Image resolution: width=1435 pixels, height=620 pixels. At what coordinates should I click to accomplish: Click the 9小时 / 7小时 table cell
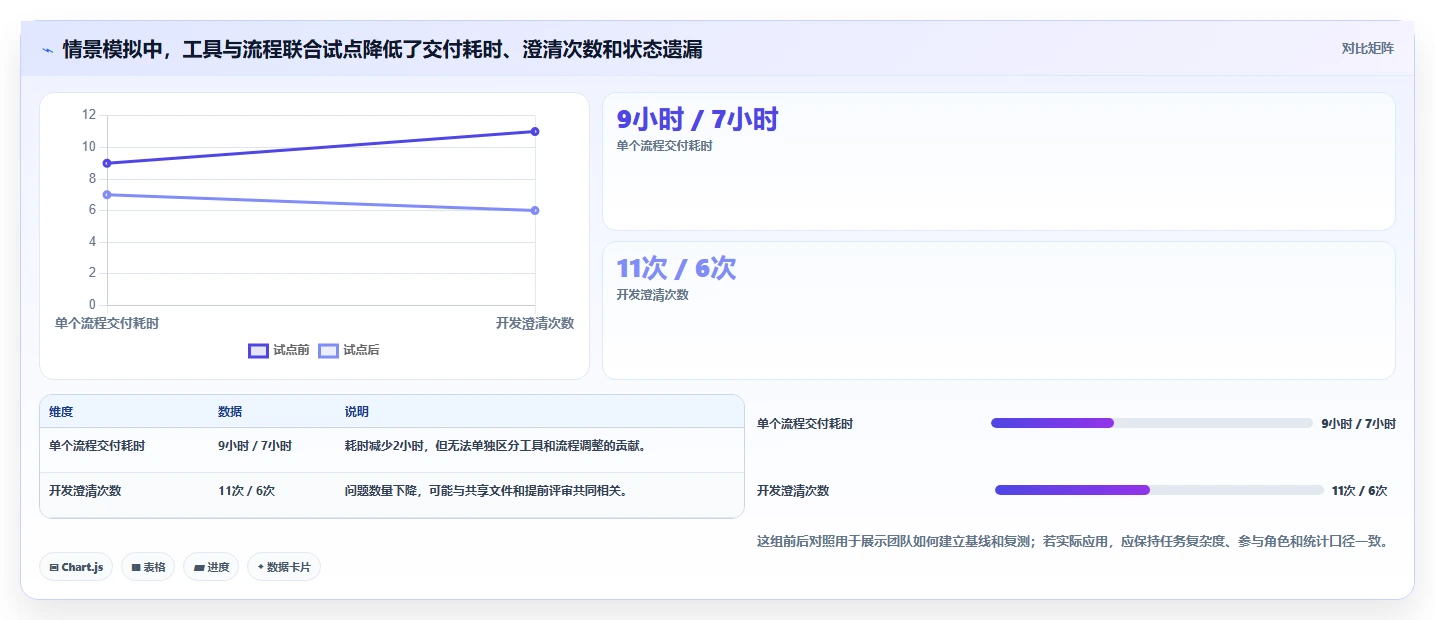[x=255, y=446]
